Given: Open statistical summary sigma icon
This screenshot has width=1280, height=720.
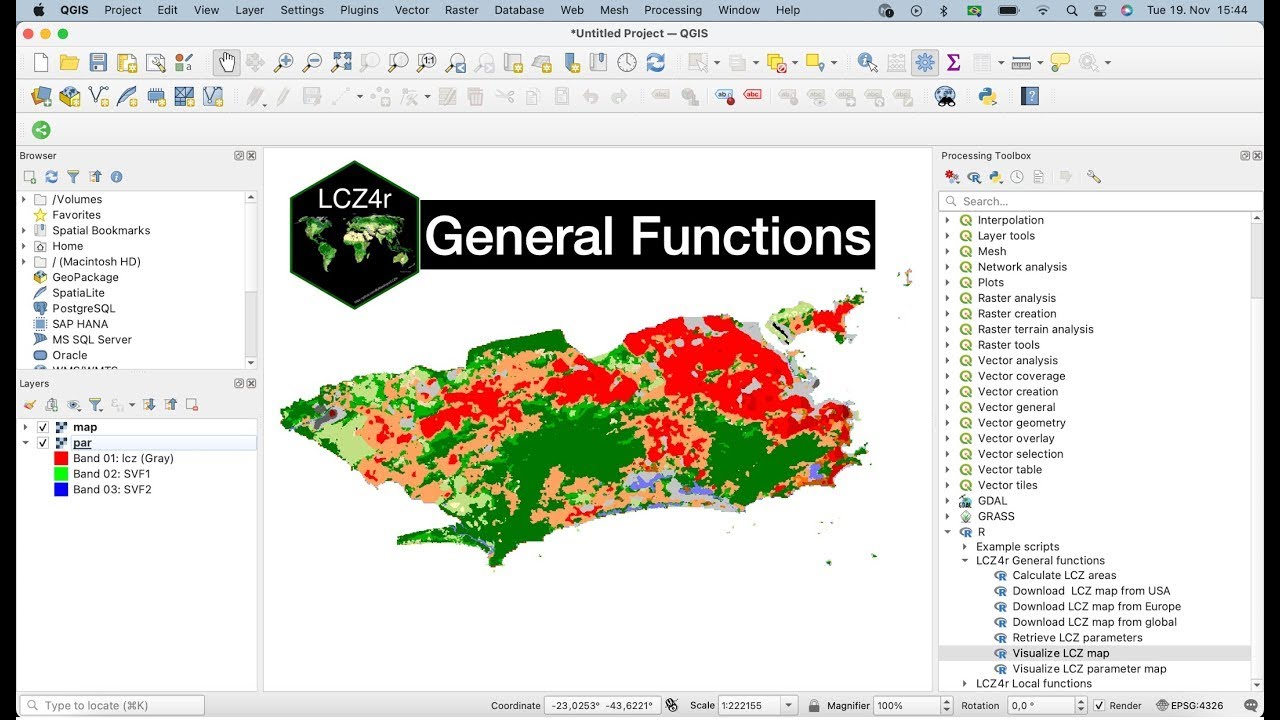Looking at the screenshot, I should 953,63.
